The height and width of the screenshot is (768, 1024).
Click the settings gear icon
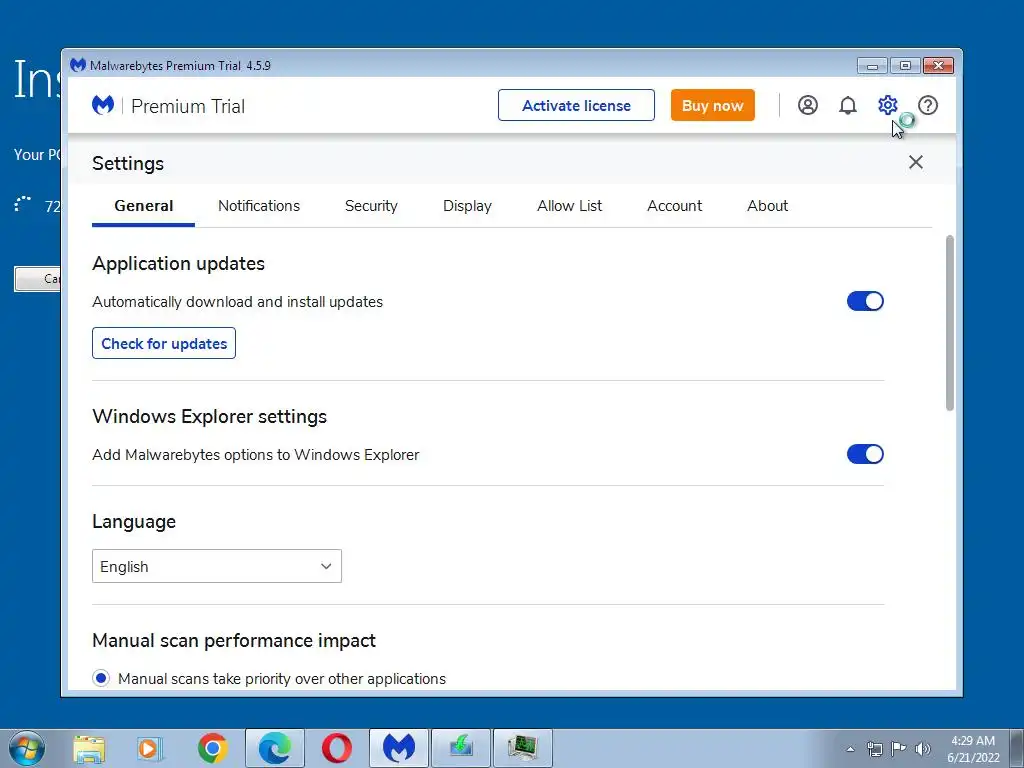point(888,105)
